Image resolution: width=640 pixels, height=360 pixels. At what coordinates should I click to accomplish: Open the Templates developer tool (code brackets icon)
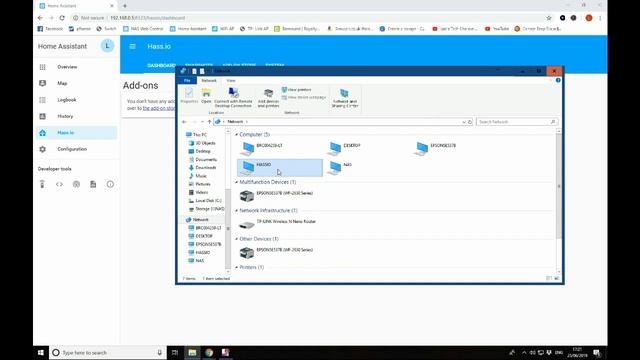pos(59,184)
